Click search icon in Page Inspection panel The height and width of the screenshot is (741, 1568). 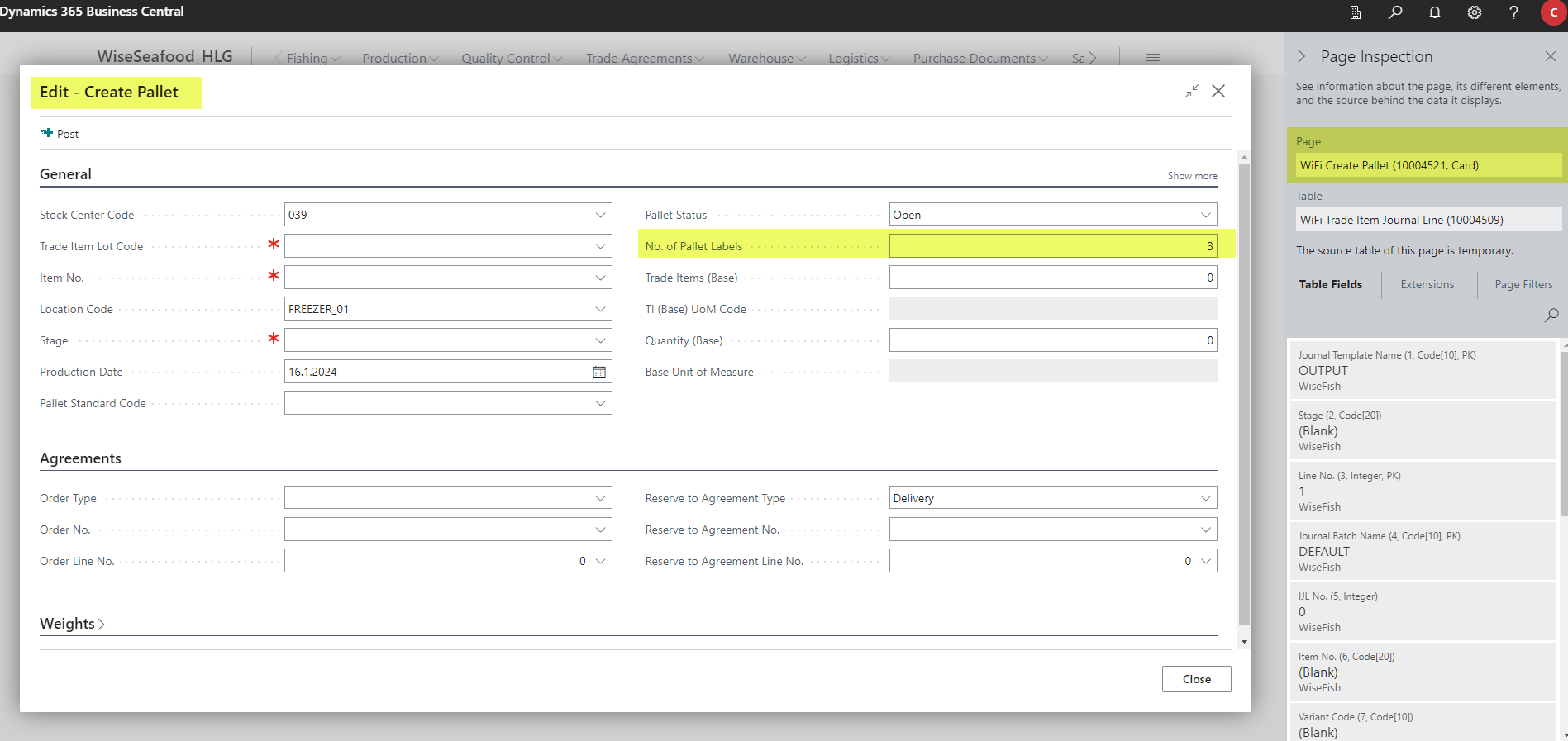tap(1551, 315)
